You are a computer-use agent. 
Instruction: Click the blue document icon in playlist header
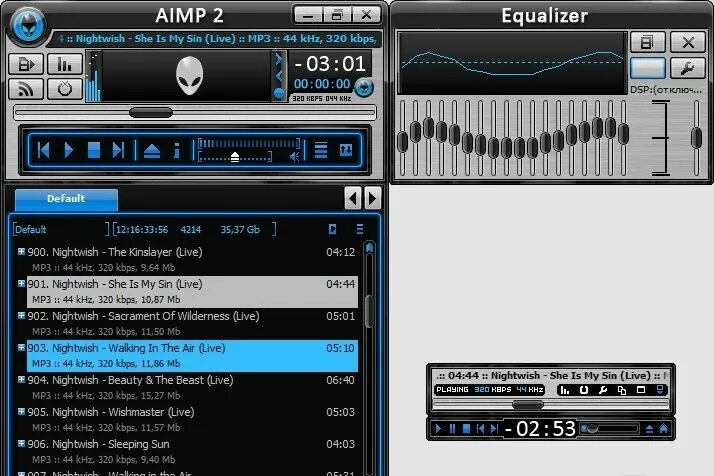tap(332, 229)
